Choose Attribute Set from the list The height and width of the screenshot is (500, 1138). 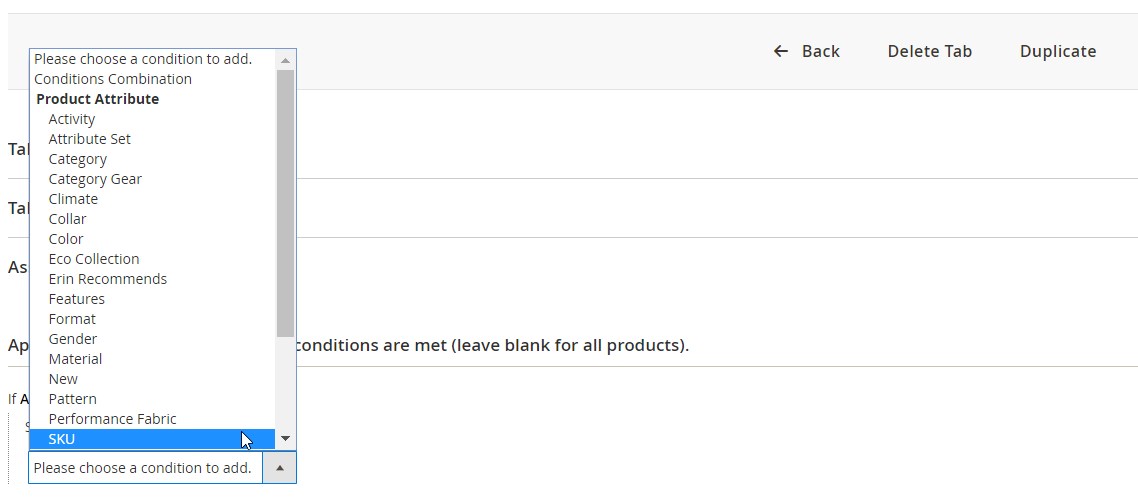click(x=90, y=139)
